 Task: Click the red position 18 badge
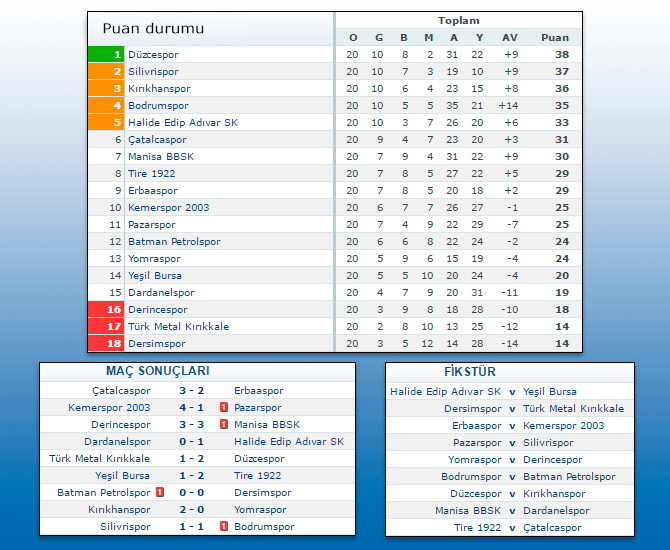[106, 344]
